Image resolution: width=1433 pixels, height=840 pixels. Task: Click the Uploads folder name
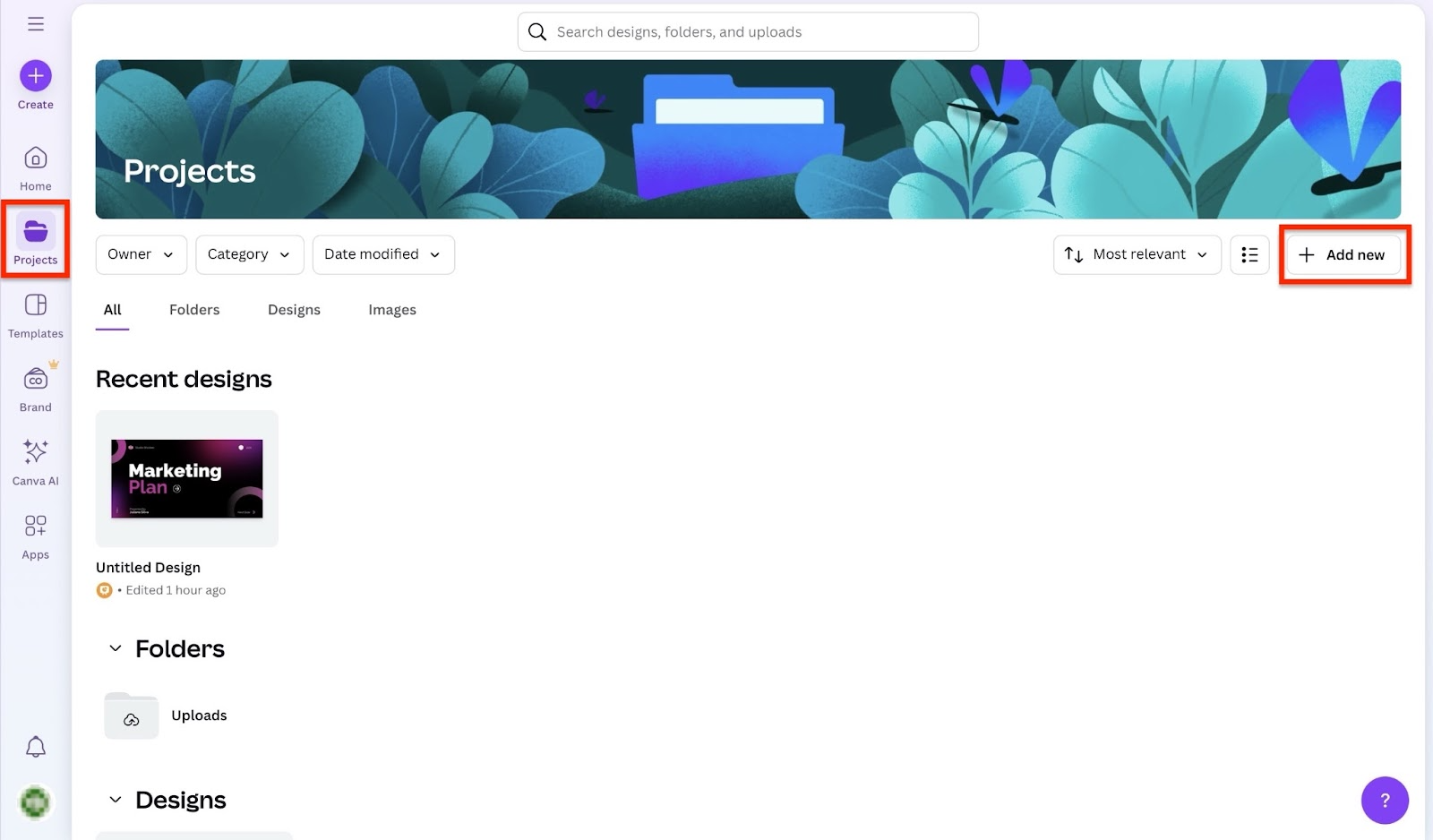point(200,716)
